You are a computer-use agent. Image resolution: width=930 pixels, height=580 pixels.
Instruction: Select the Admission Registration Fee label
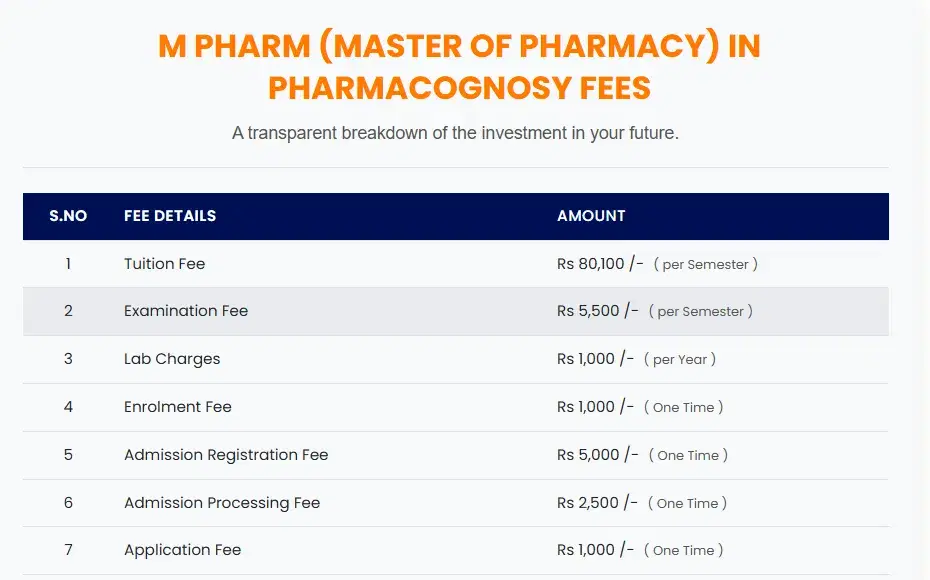point(226,455)
